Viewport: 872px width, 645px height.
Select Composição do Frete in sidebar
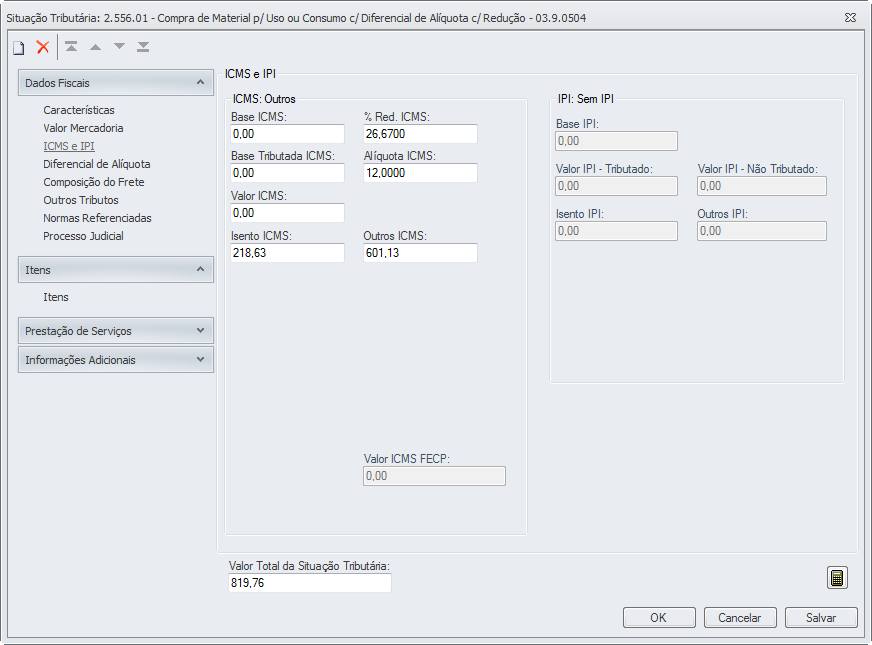pyautogui.click(x=94, y=182)
